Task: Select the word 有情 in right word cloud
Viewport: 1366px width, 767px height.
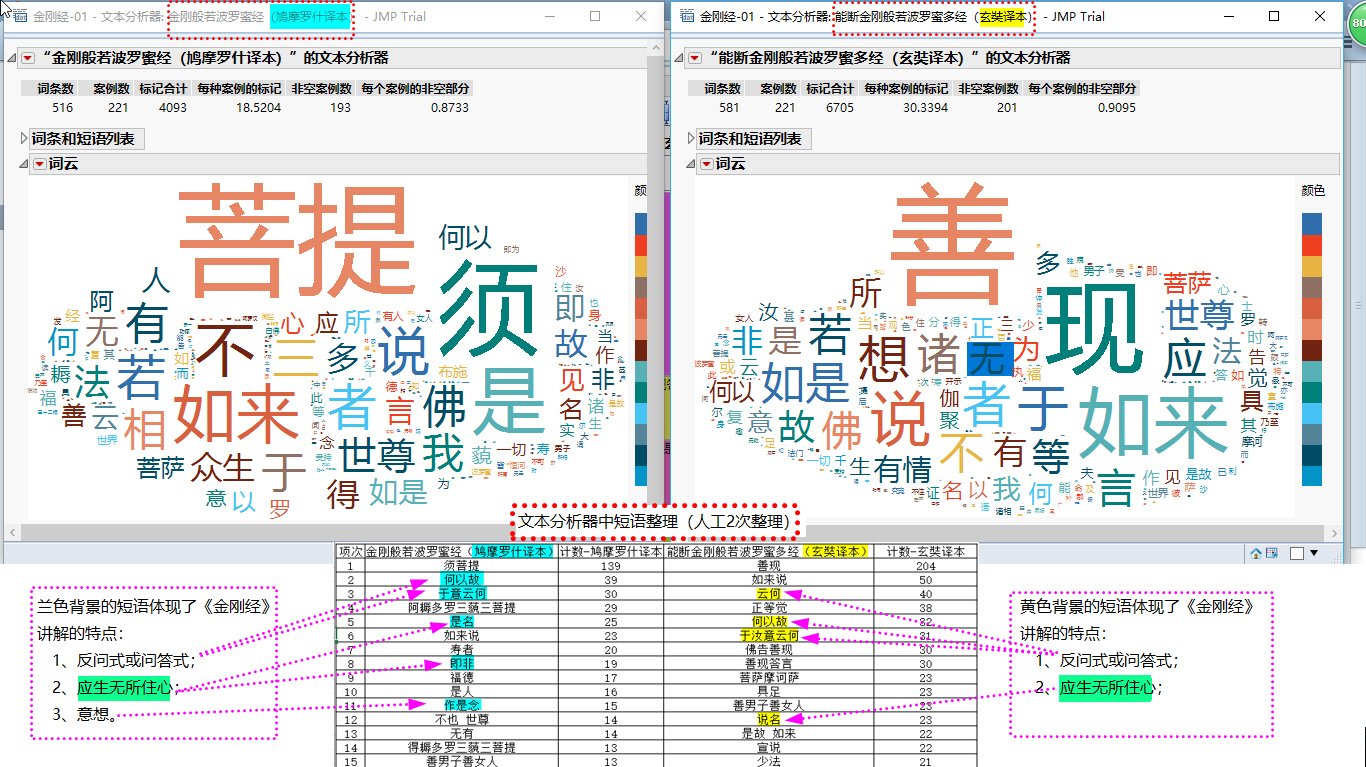Action: [x=903, y=470]
